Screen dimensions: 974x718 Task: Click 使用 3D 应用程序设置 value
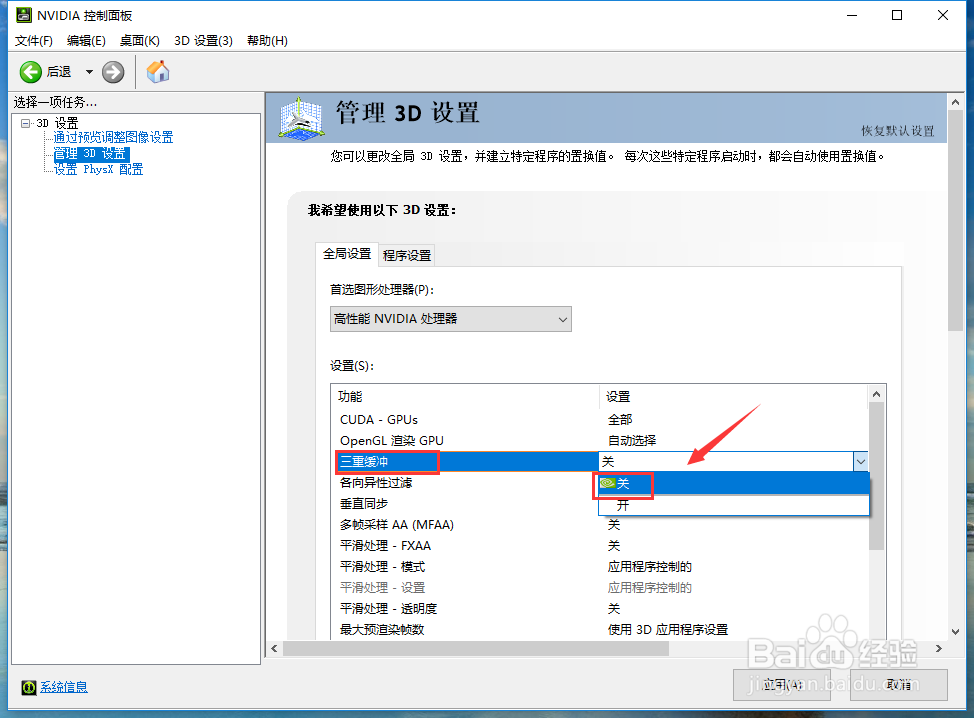(668, 629)
